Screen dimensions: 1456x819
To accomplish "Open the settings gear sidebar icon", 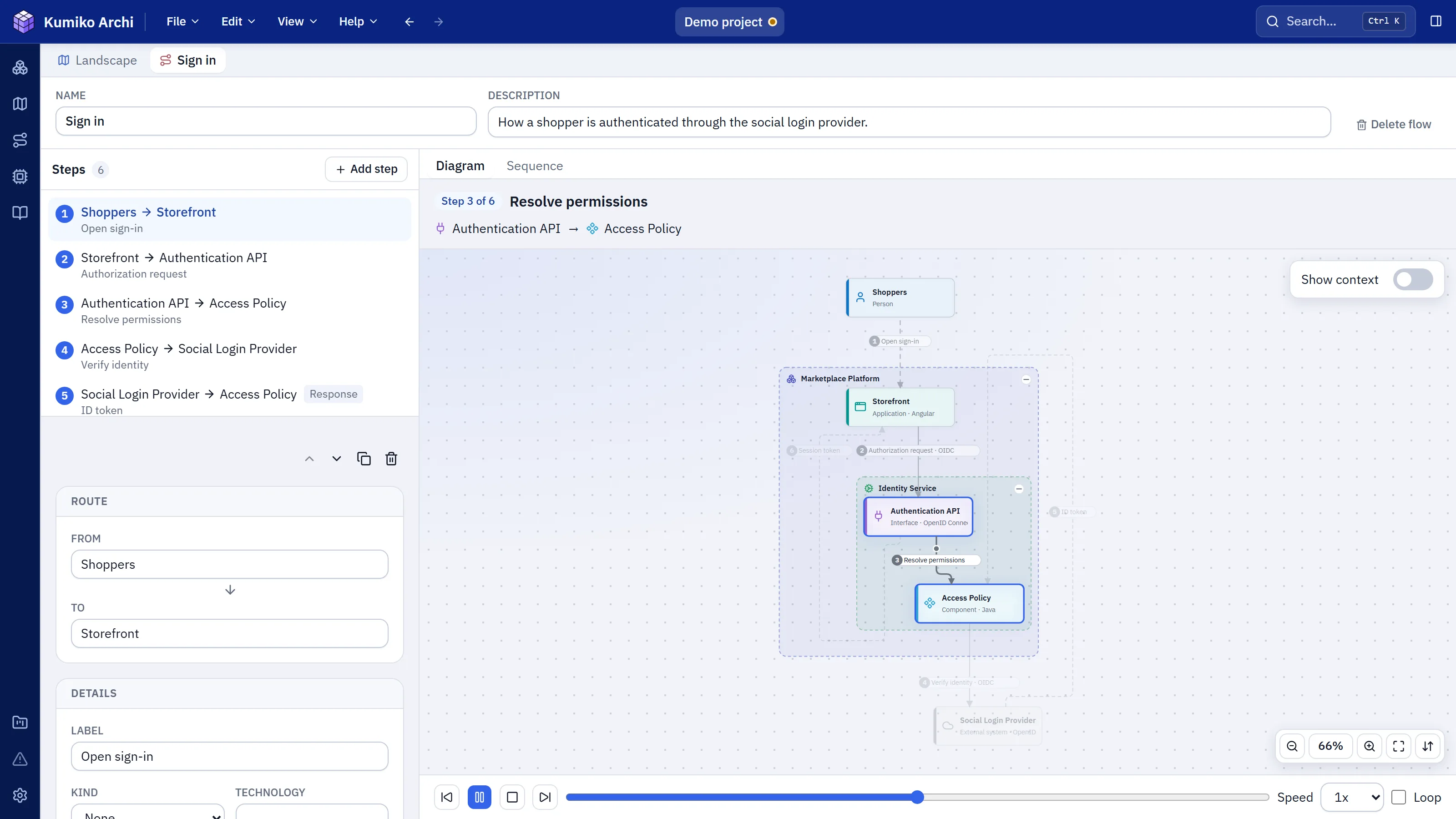I will point(20,795).
